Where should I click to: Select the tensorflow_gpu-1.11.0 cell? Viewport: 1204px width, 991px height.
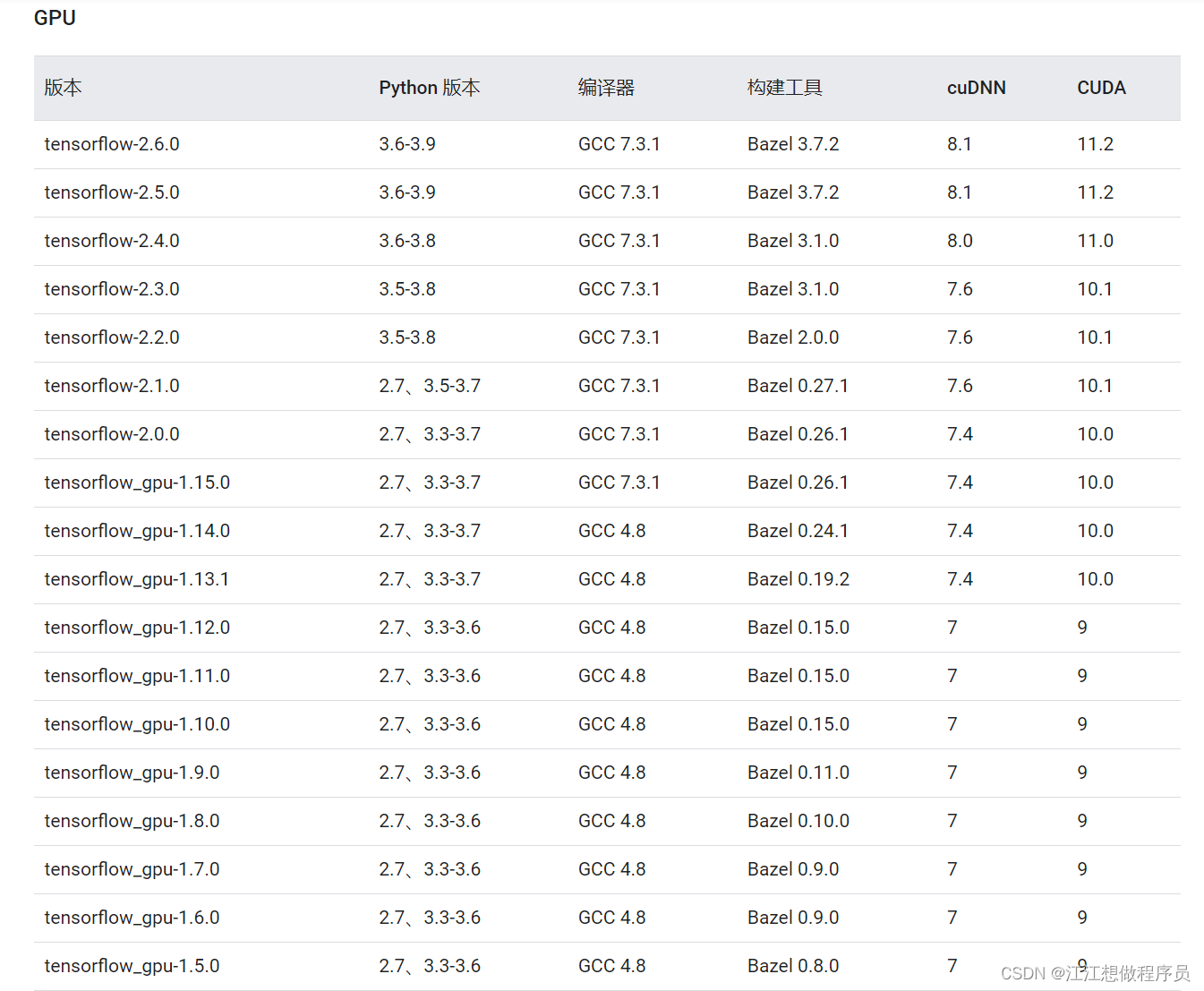click(x=137, y=676)
